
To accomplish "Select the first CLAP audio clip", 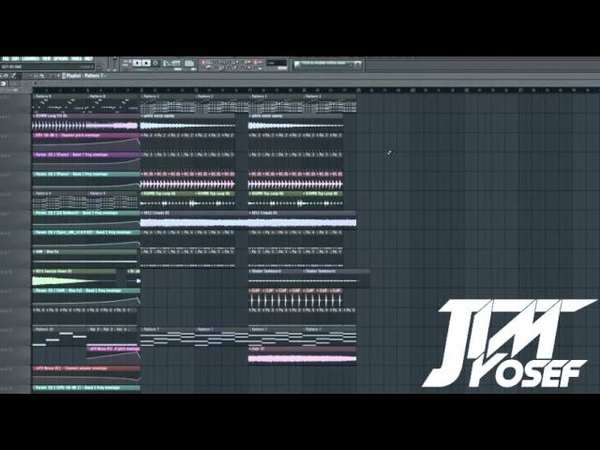I will point(255,298).
